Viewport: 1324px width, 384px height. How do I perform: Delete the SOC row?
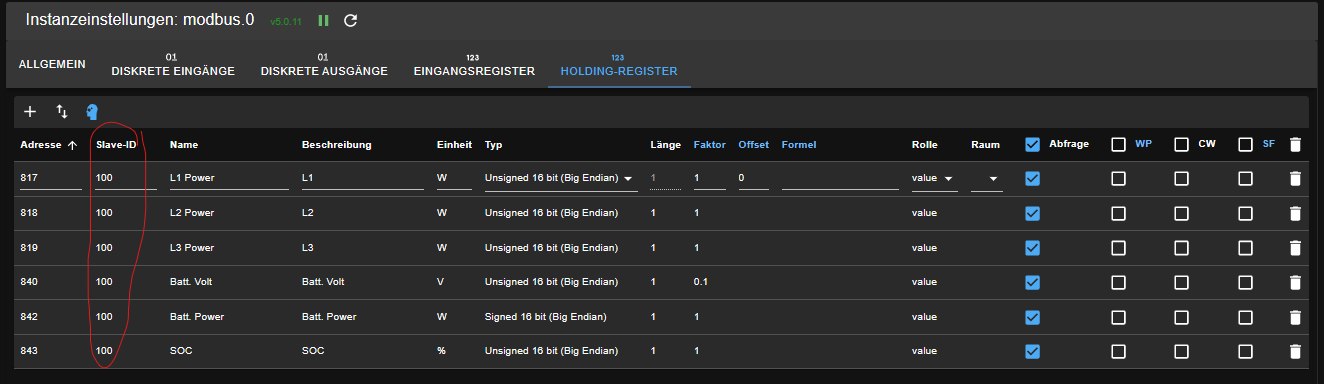click(1295, 351)
